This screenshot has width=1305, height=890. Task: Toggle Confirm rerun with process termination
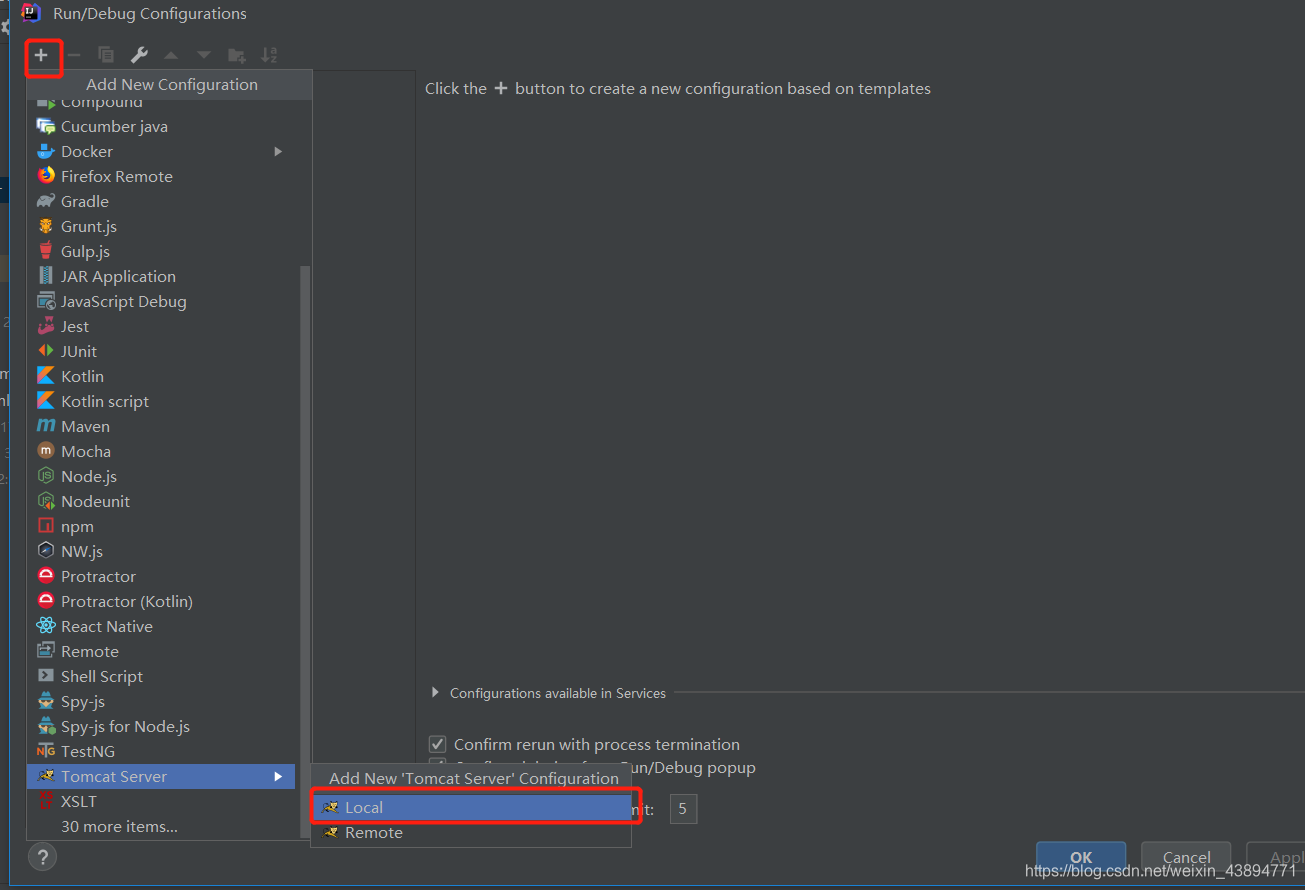point(437,744)
